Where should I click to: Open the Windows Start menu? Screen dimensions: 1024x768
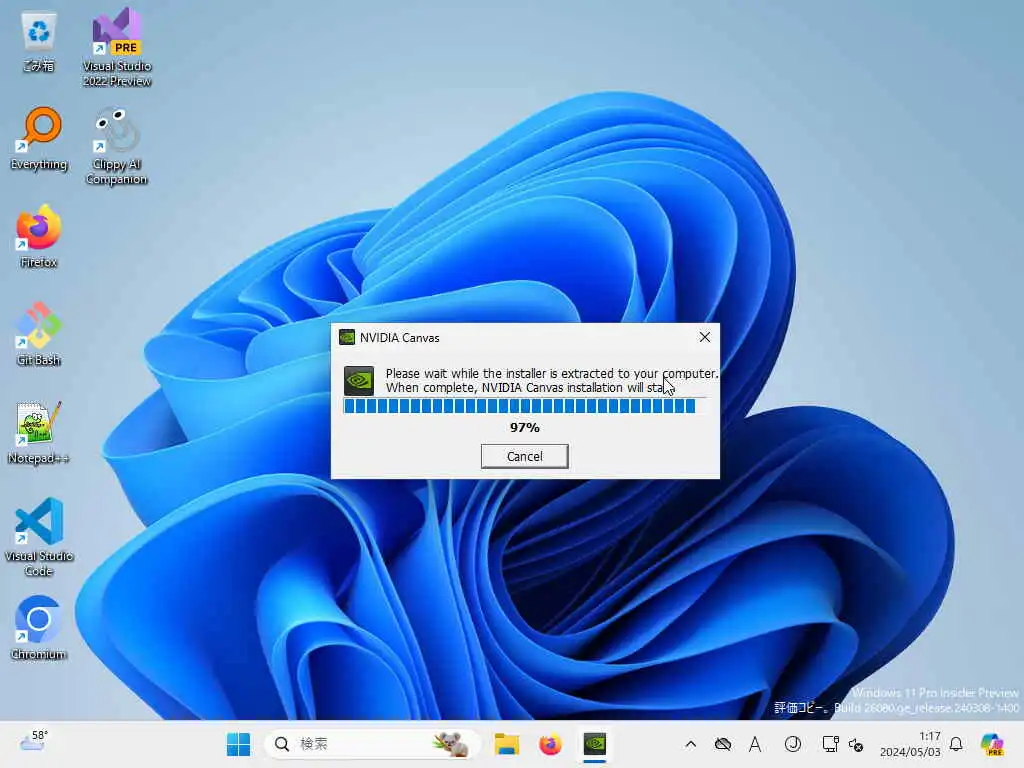pos(238,744)
